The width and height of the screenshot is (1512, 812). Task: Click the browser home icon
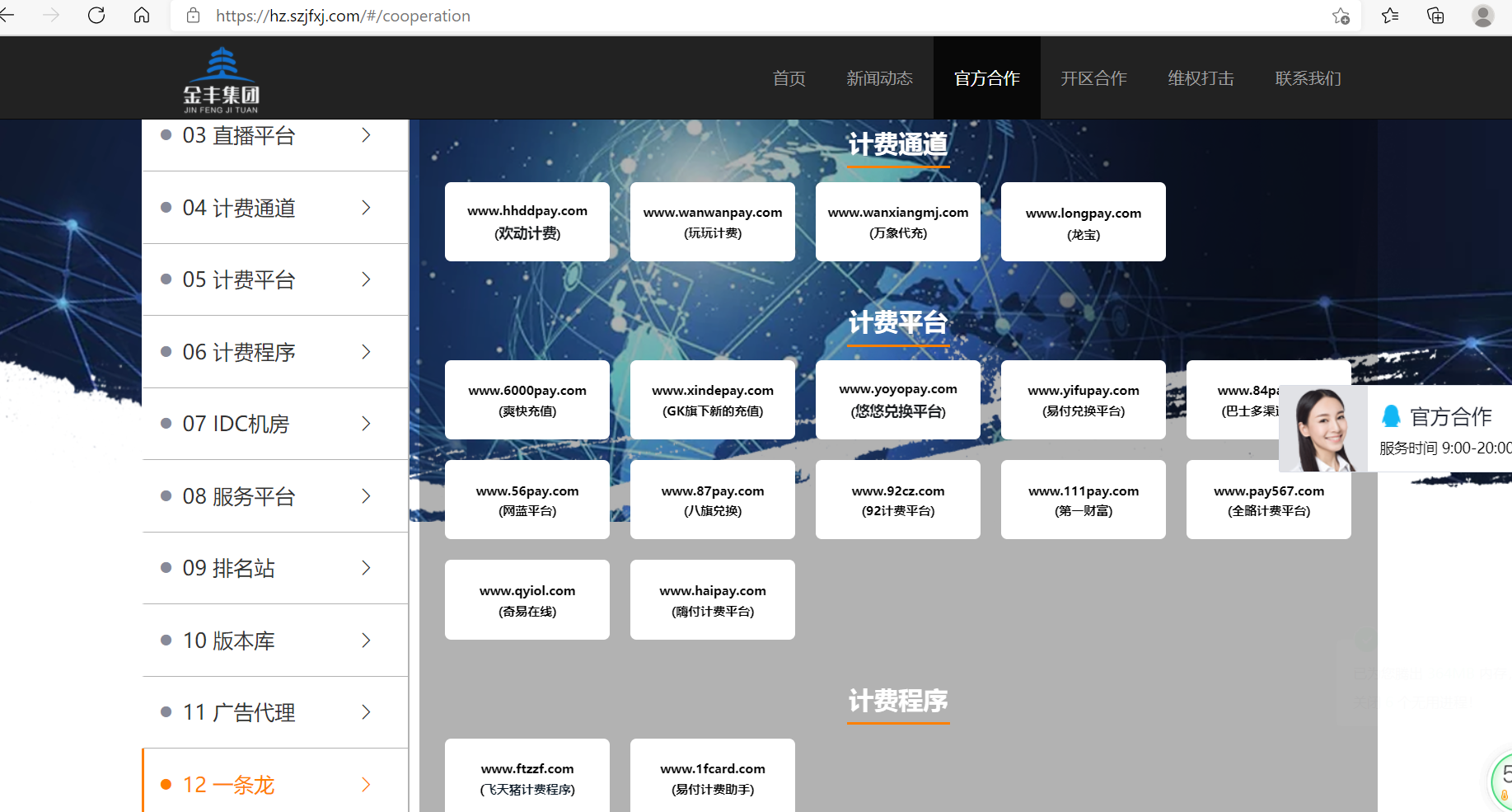pos(142,16)
